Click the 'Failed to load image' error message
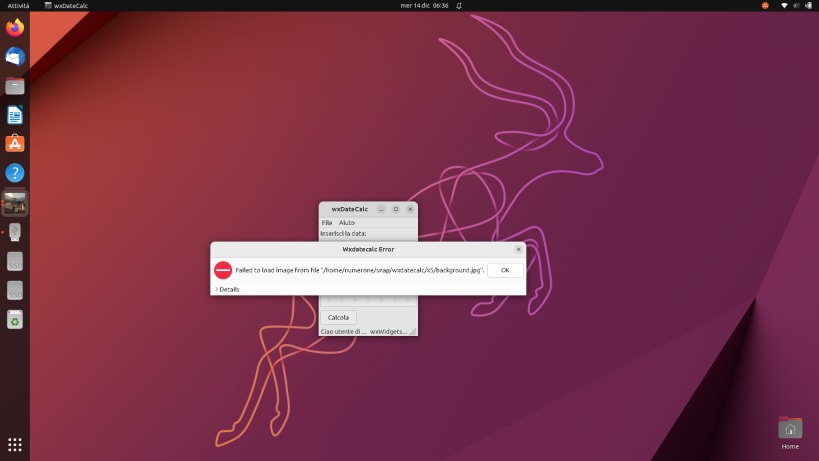The width and height of the screenshot is (819, 461). pyautogui.click(x=360, y=270)
